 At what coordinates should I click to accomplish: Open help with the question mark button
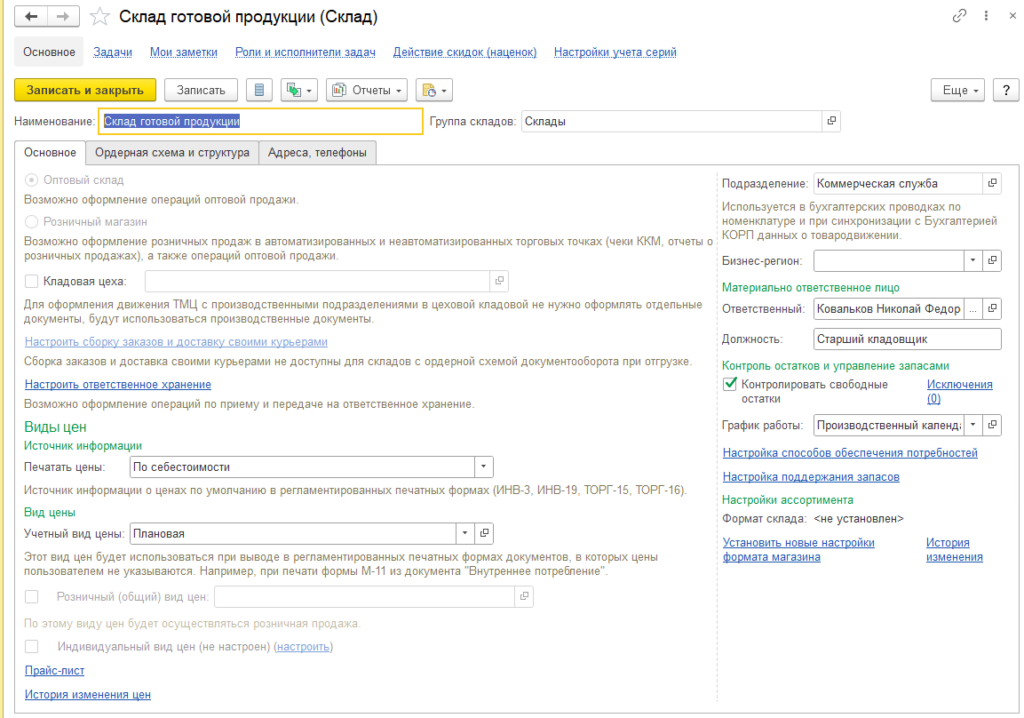1006,90
